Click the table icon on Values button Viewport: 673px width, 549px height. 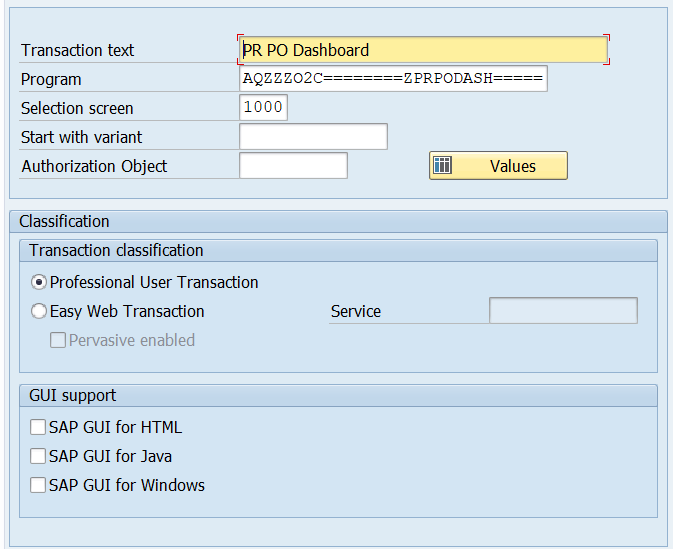[x=443, y=165]
